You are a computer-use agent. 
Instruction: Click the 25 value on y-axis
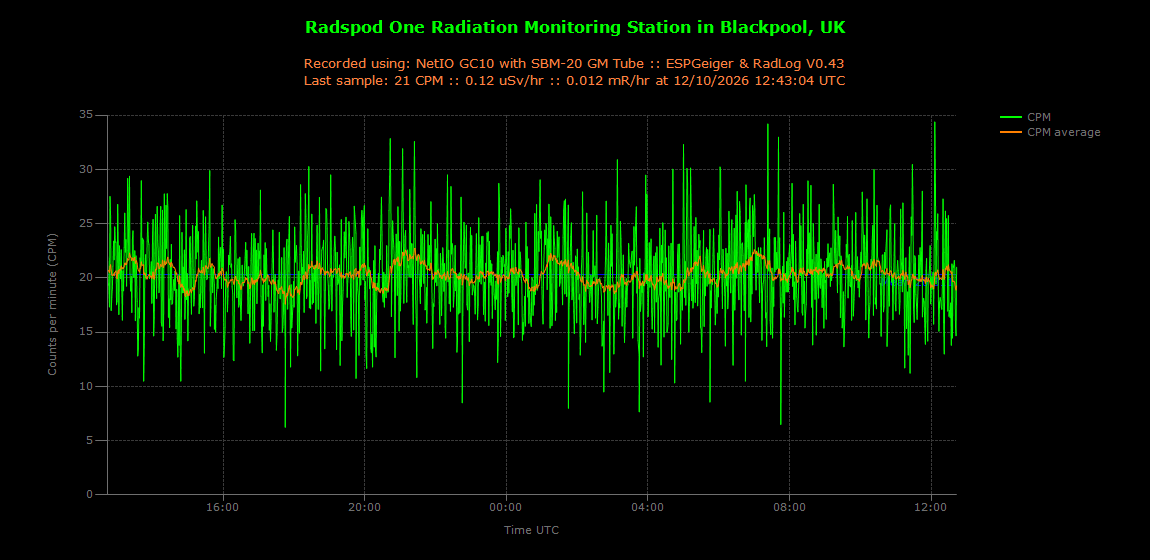tap(87, 224)
